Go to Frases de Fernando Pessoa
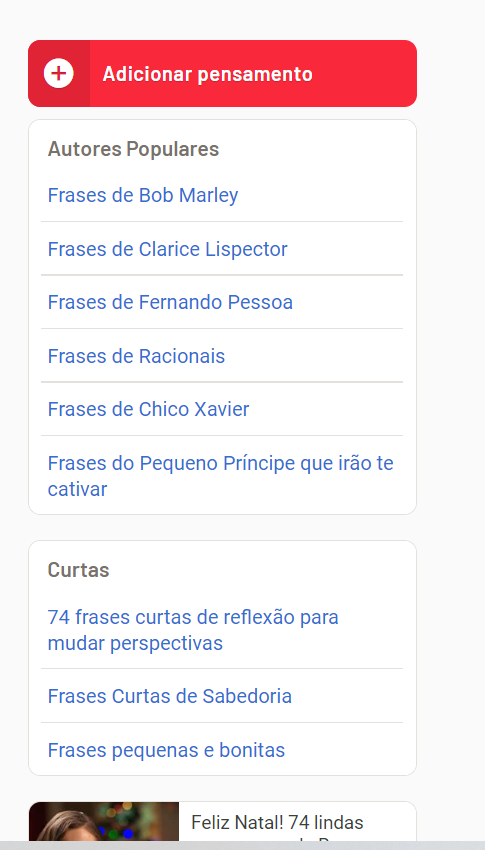The width and height of the screenshot is (485, 850). (170, 302)
